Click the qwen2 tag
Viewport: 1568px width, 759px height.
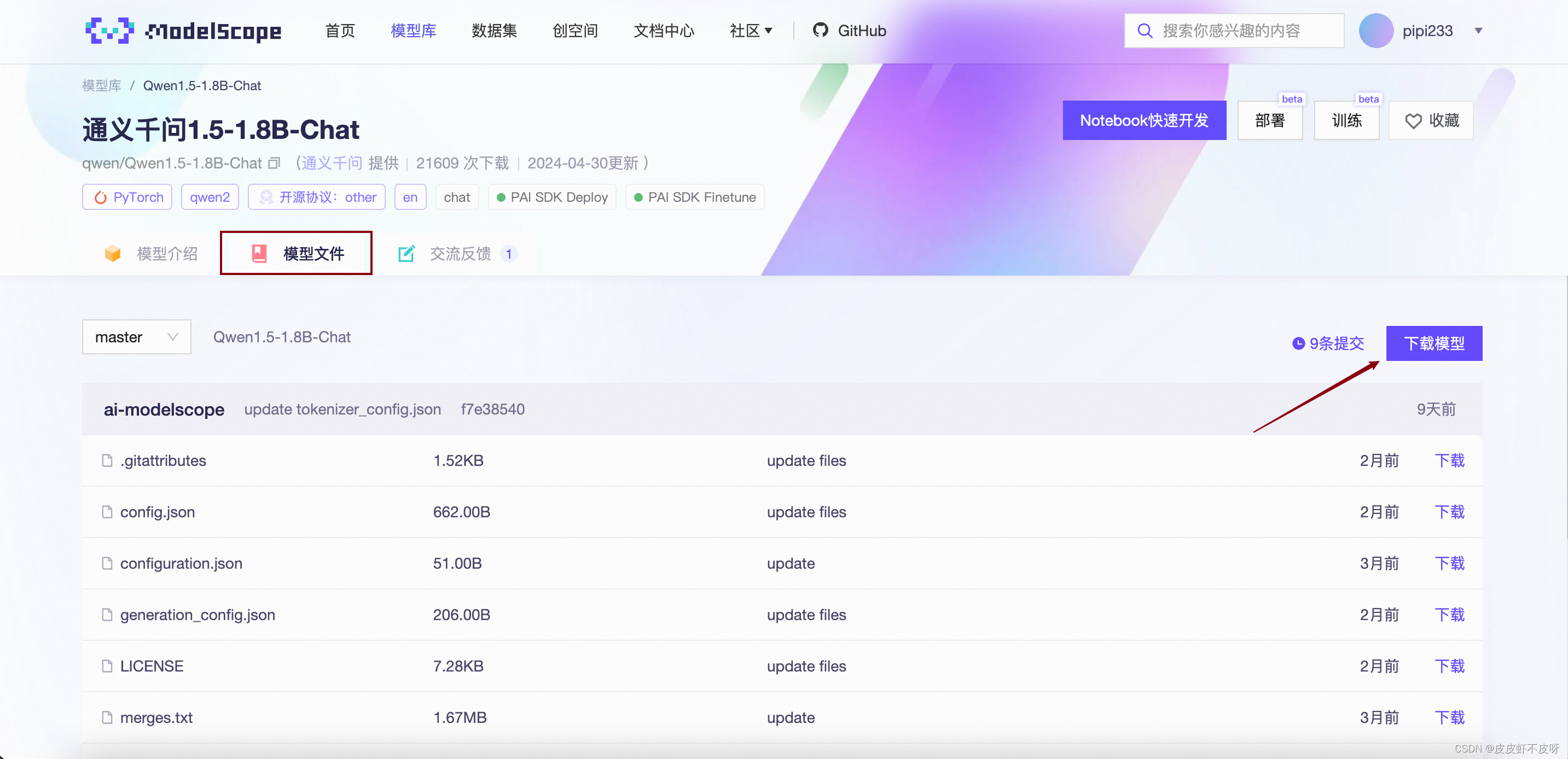click(x=210, y=197)
